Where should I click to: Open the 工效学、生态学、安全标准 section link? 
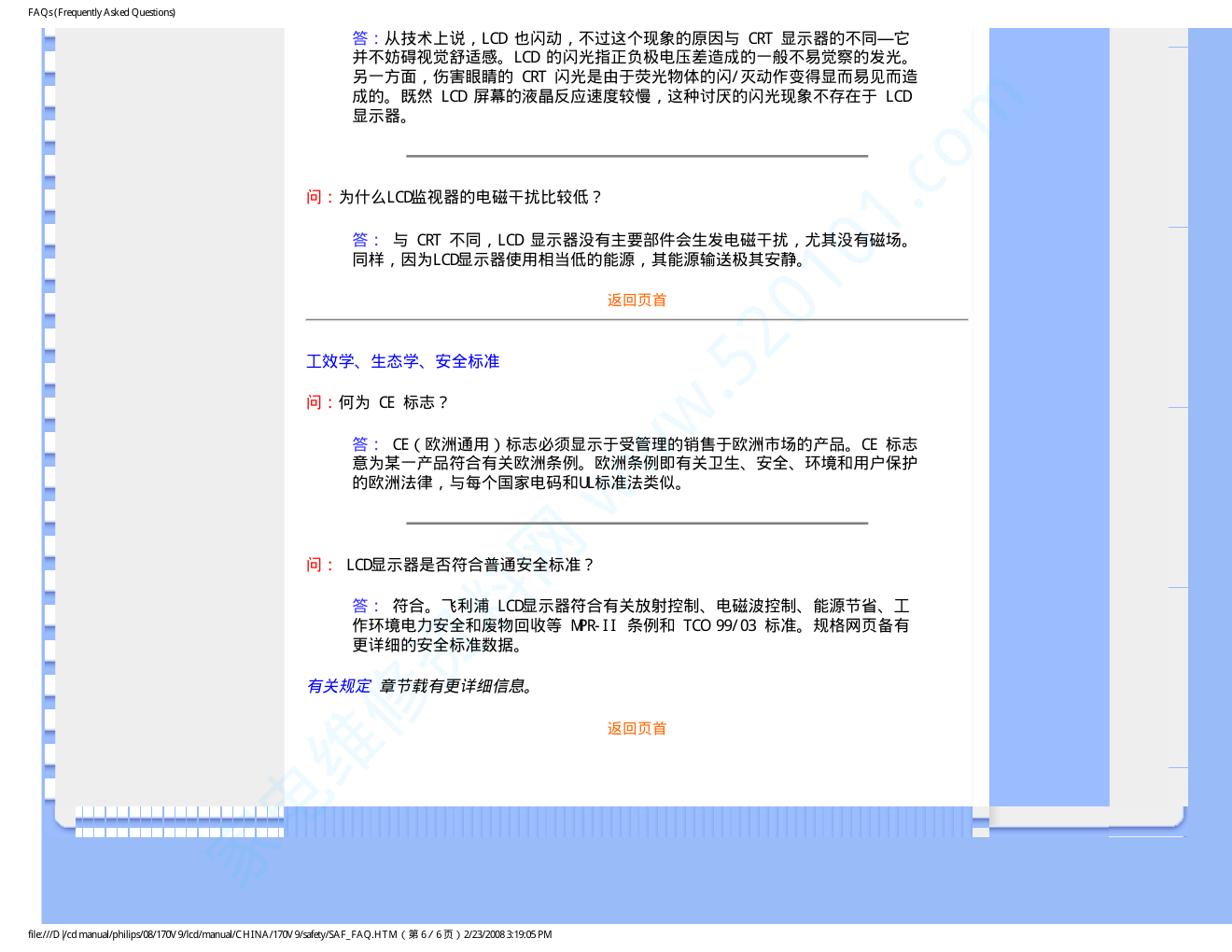point(403,361)
